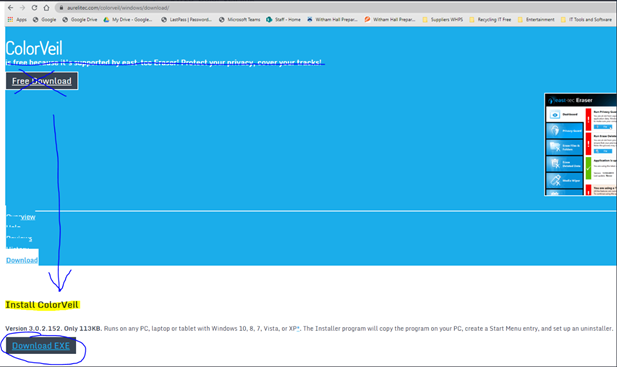Click the Download EXE button
617x367 pixels.
click(x=41, y=346)
